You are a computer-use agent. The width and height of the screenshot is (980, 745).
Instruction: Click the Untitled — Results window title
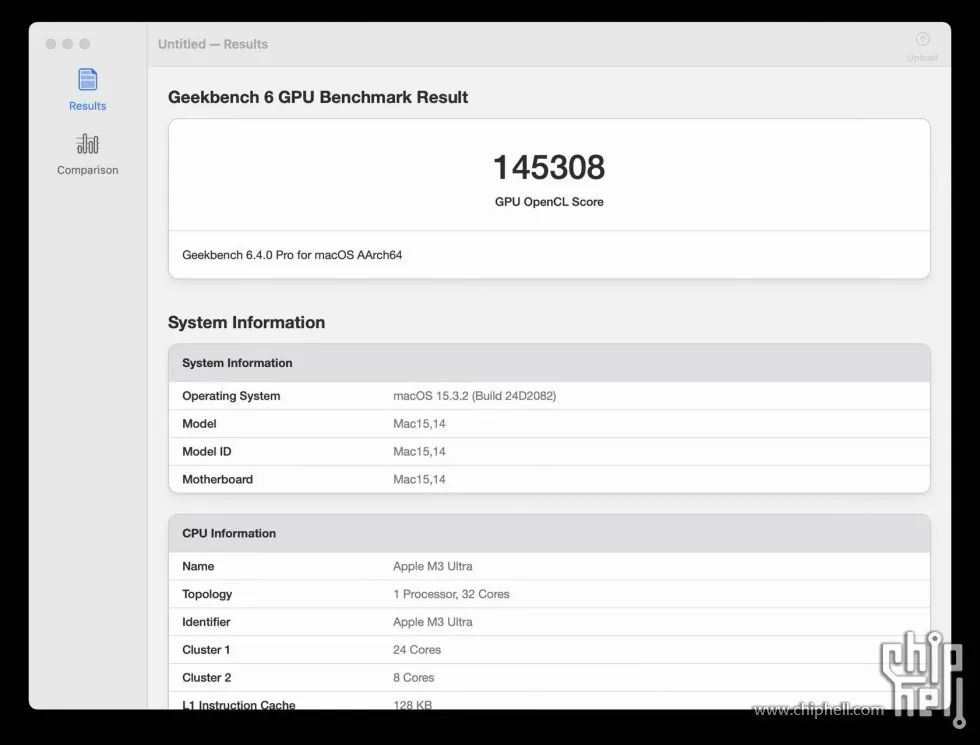click(212, 44)
